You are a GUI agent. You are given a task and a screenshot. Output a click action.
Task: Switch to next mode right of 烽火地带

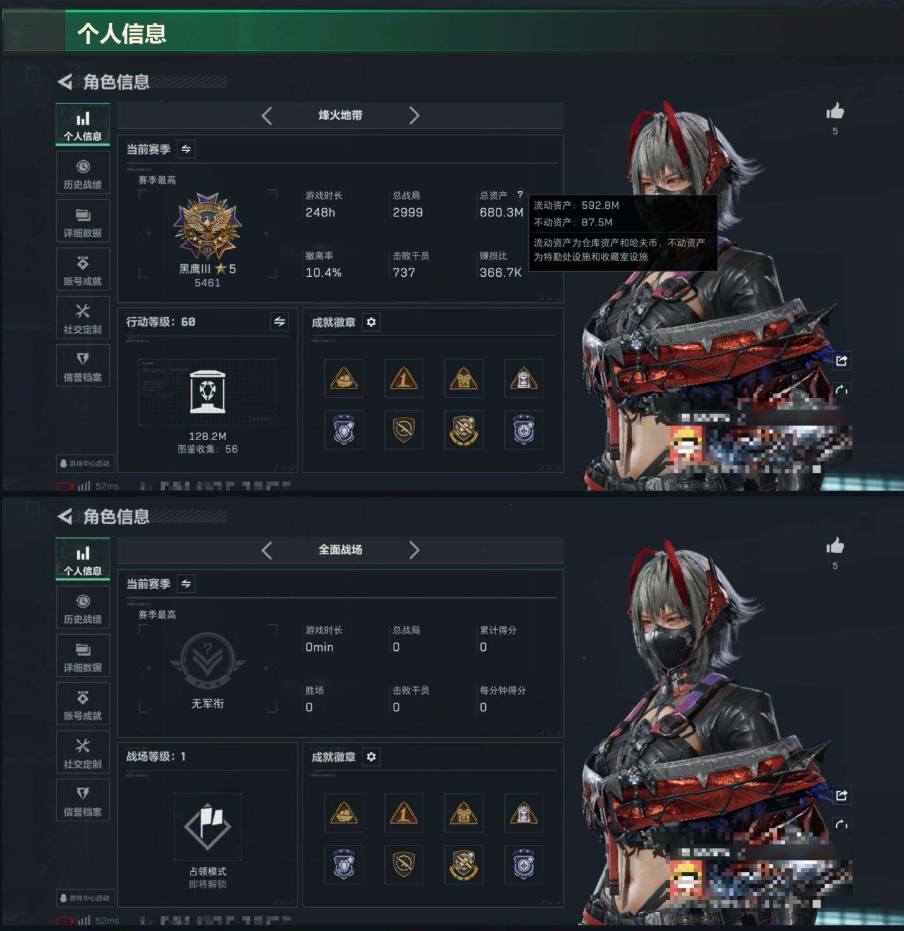pyautogui.click(x=414, y=115)
